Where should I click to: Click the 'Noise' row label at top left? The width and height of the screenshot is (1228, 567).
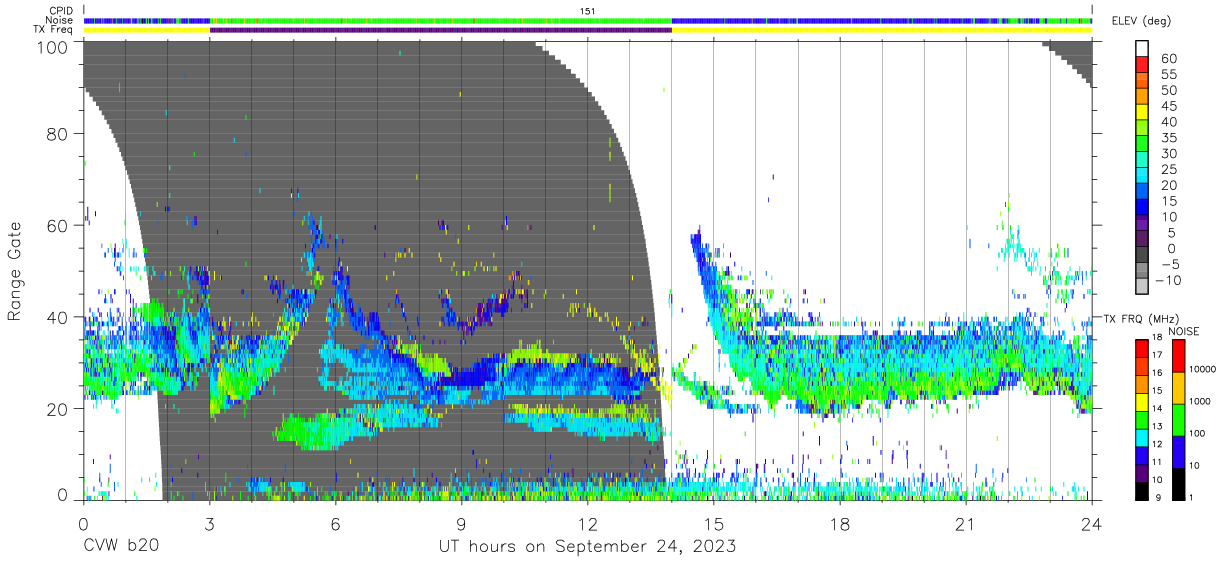(60, 20)
